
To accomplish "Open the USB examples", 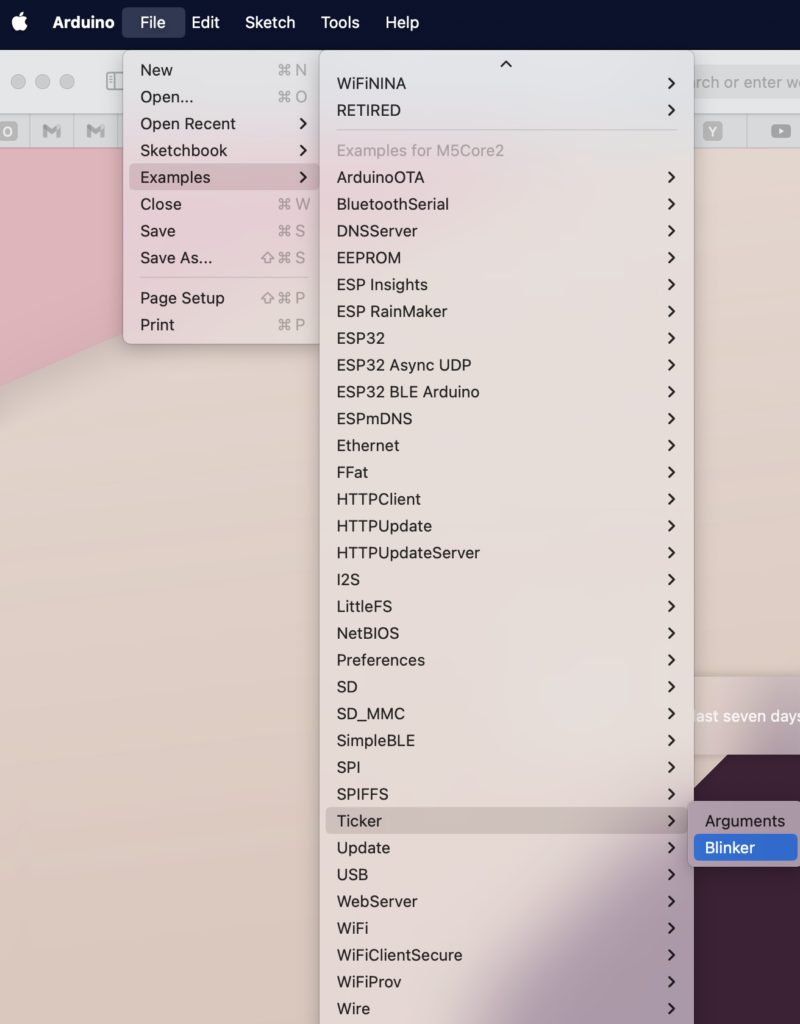I will tap(506, 874).
